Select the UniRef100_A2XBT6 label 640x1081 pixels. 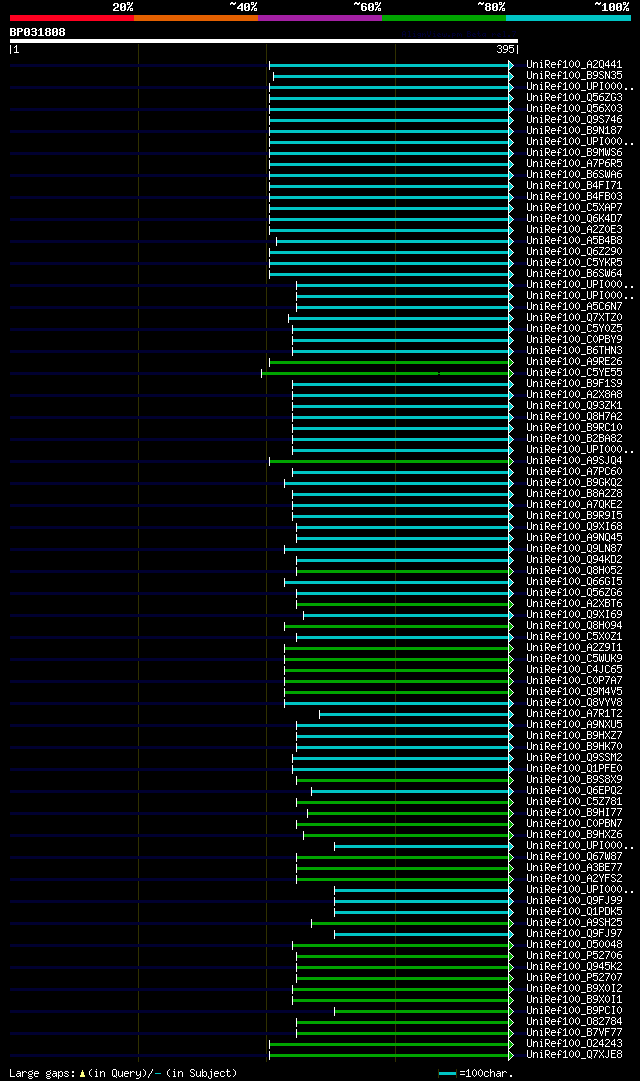[574, 603]
